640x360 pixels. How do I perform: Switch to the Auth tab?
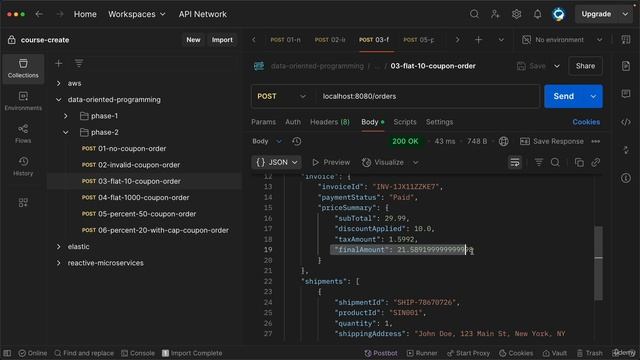coord(293,122)
